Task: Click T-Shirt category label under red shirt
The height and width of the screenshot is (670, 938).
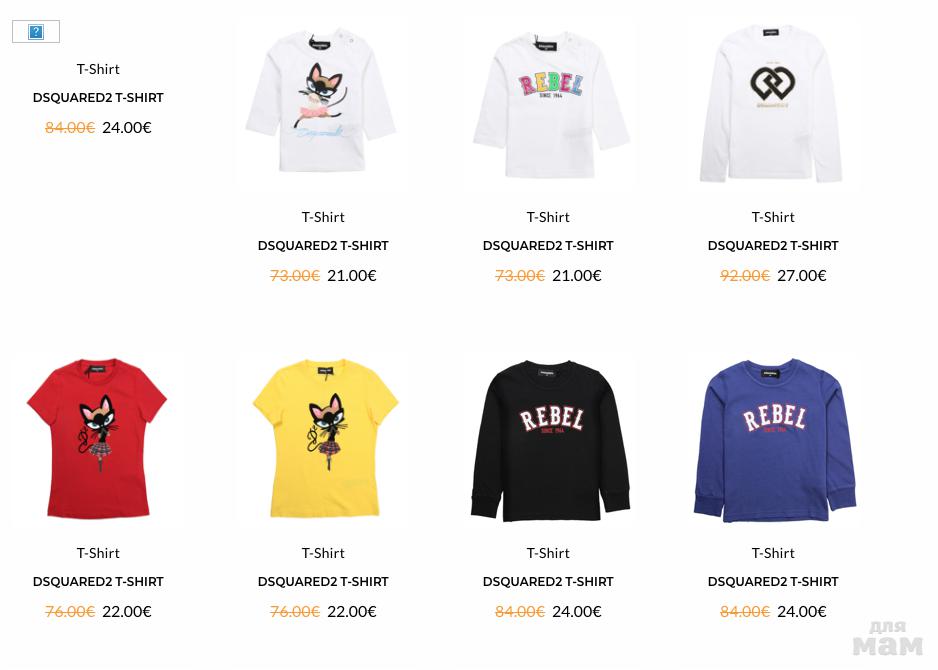Action: click(x=98, y=553)
